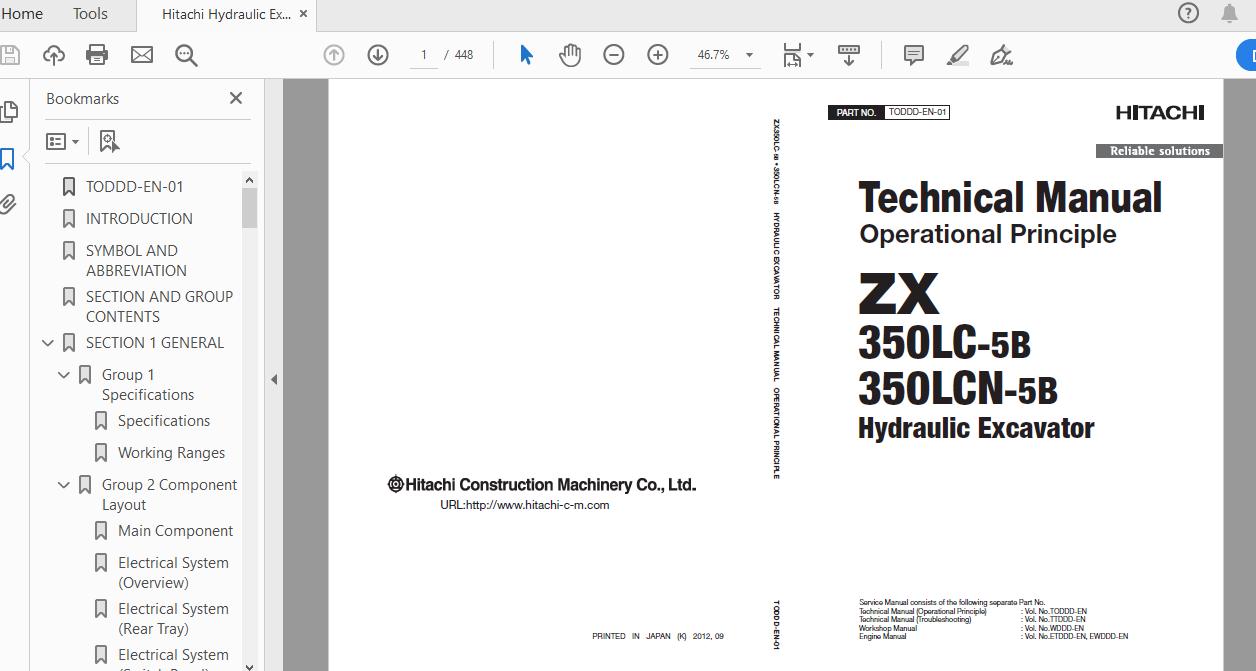Switch to the Tools tab
This screenshot has width=1256, height=671.
coord(90,14)
